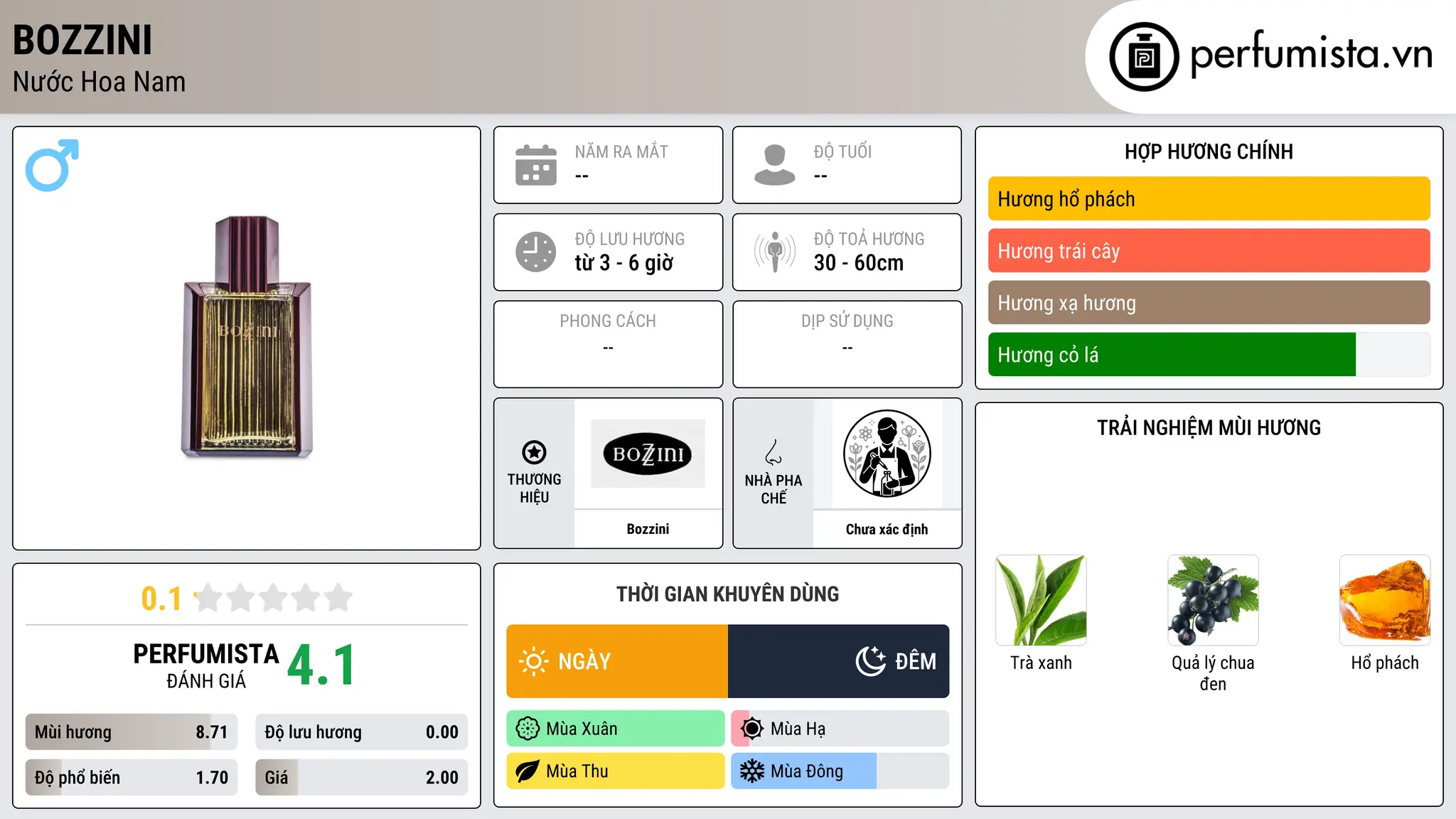
Task: Click the THỜI GIAN KHUYÊN DÙNG heading
Action: coord(727,594)
